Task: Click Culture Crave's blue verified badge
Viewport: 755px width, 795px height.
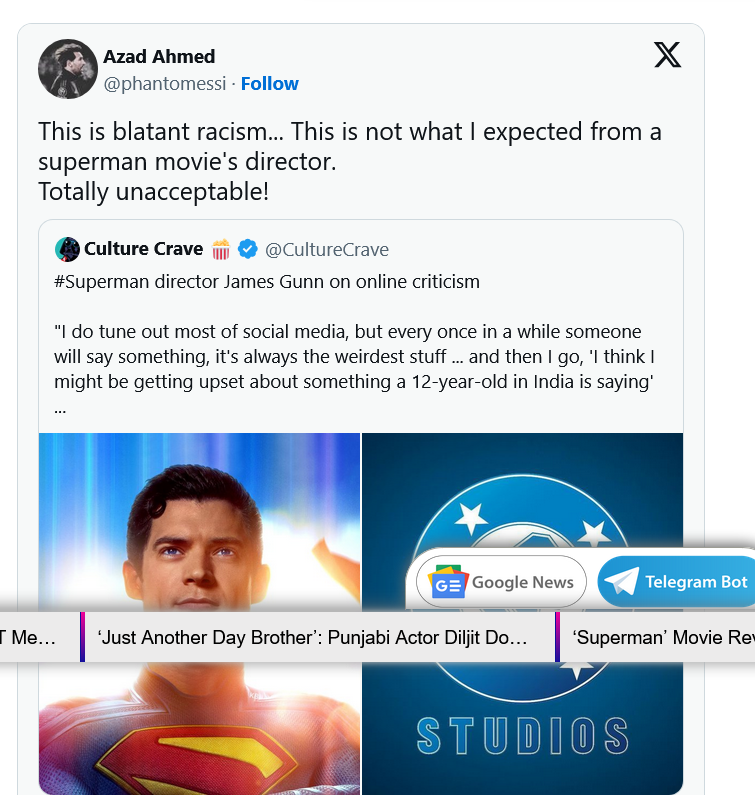Action: pyautogui.click(x=248, y=249)
